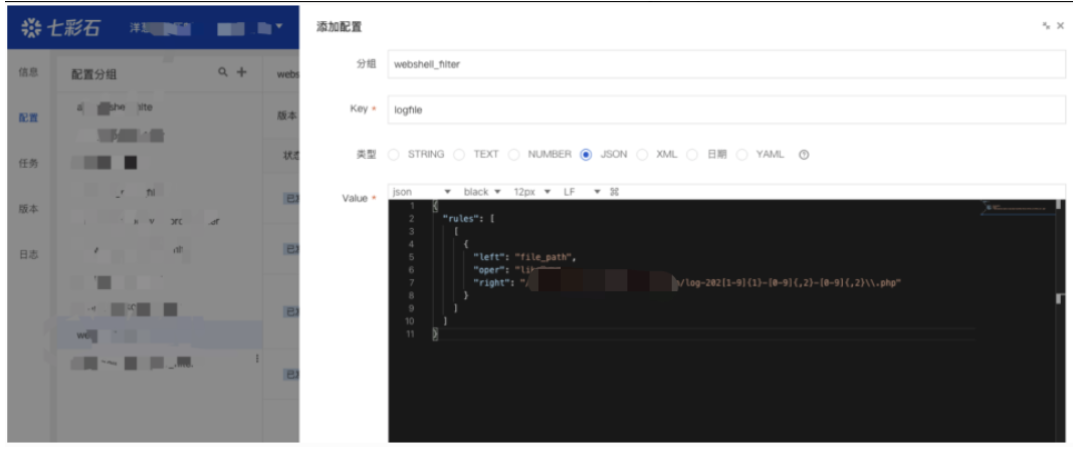
Task: Select the STRING type radio button
Action: point(393,155)
